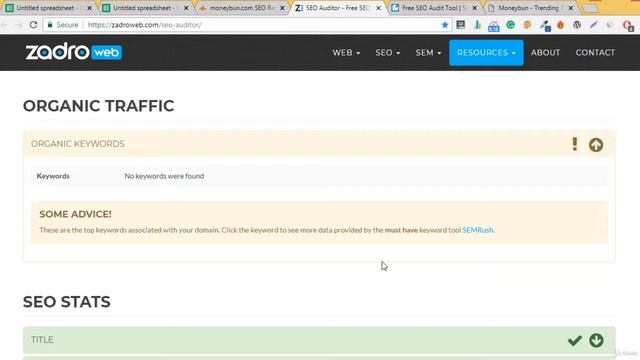The width and height of the screenshot is (640, 360).
Task: Open the SEMRush link in advice text
Action: 478,230
